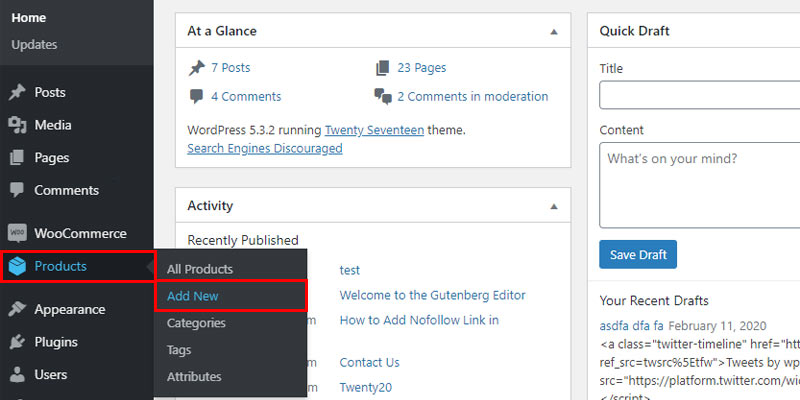Open the 'test' published post
This screenshot has width=800, height=400.
[349, 270]
